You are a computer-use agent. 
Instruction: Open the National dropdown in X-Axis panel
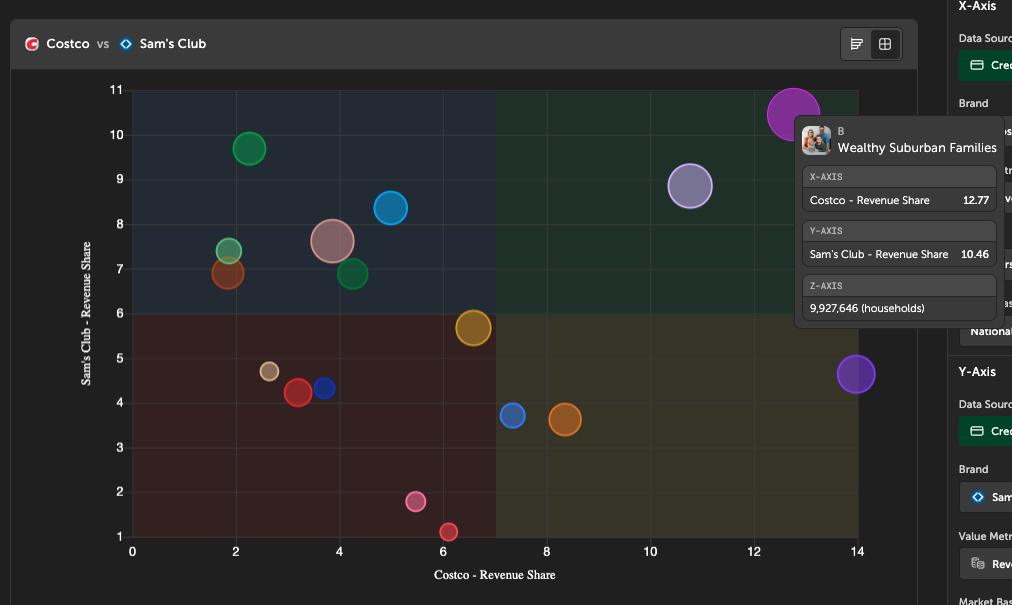[986, 332]
